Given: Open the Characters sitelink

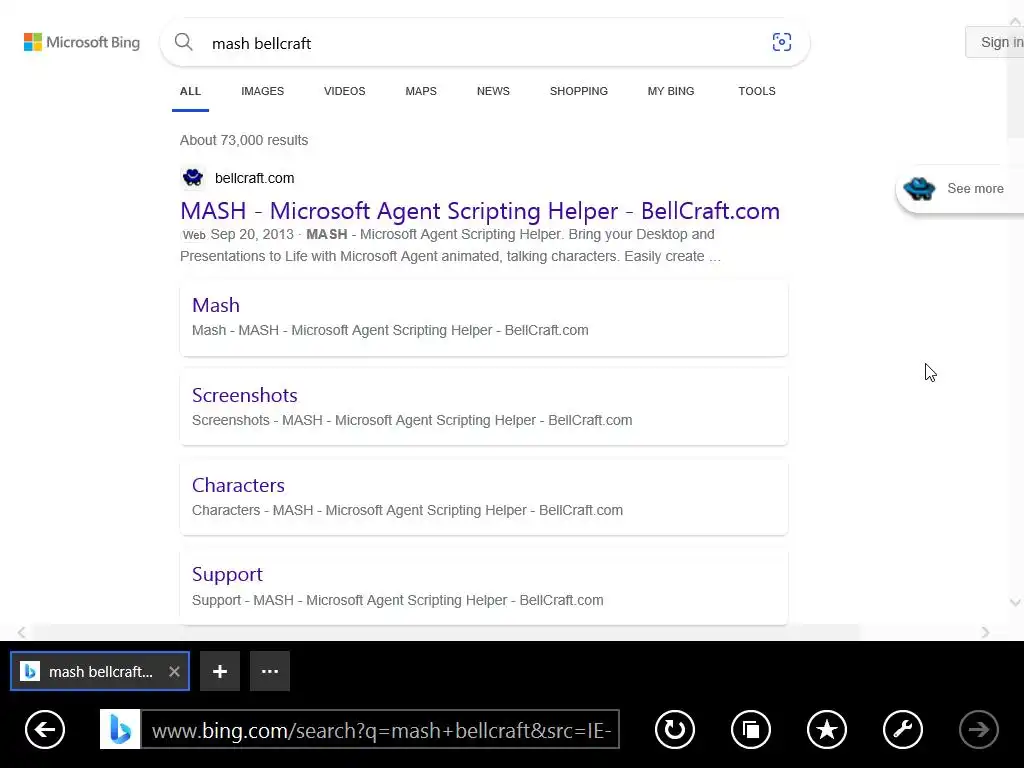Looking at the screenshot, I should point(238,485).
